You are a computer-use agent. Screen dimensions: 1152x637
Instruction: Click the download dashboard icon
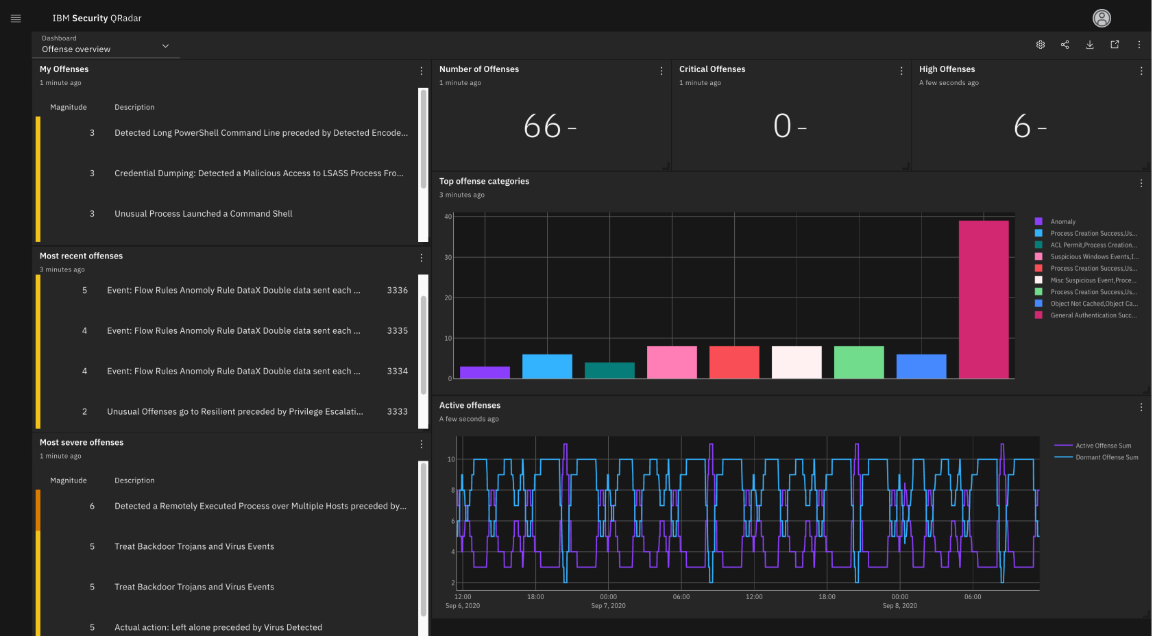pyautogui.click(x=1090, y=45)
